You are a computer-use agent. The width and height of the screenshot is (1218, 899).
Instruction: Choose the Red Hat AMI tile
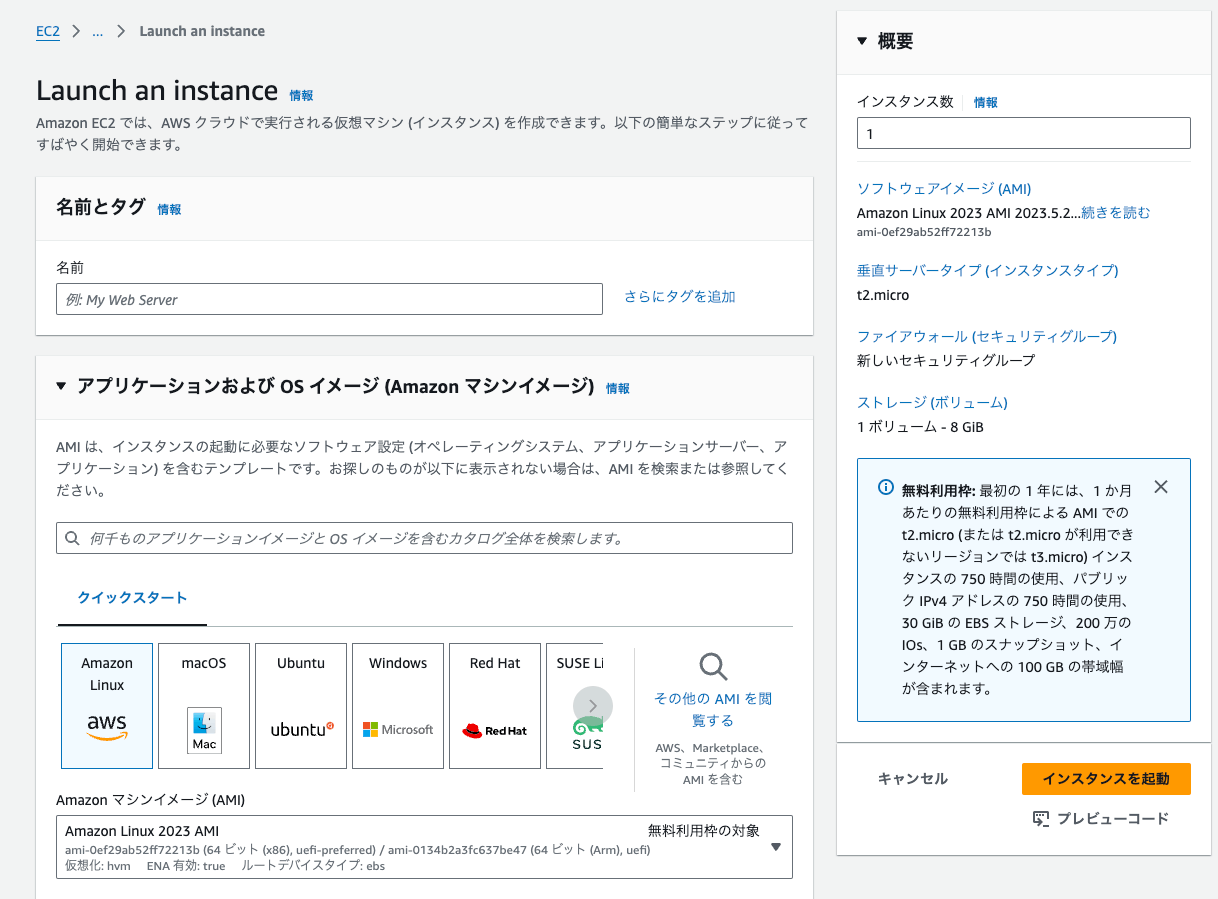[495, 706]
